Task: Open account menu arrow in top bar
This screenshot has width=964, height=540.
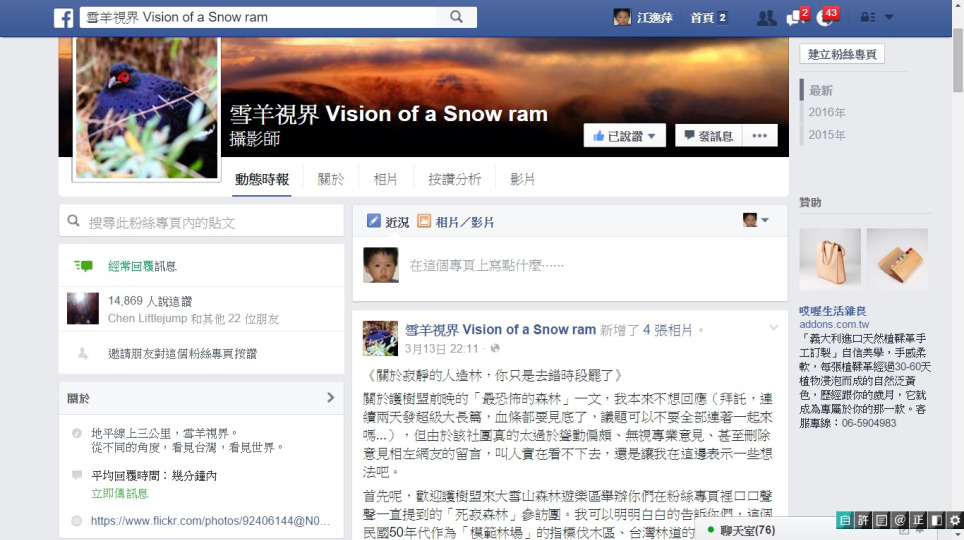Action: [888, 17]
